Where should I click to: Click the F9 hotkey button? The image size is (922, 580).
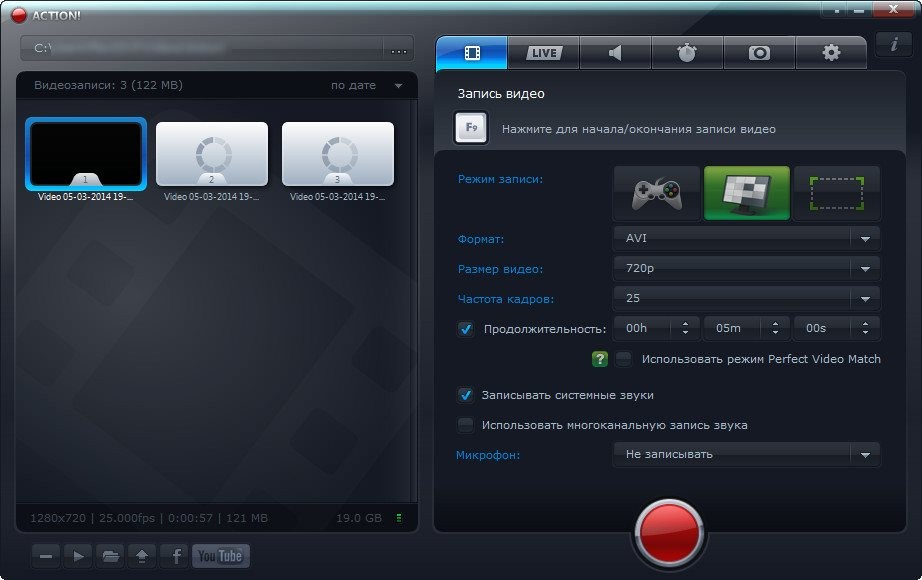(x=471, y=128)
